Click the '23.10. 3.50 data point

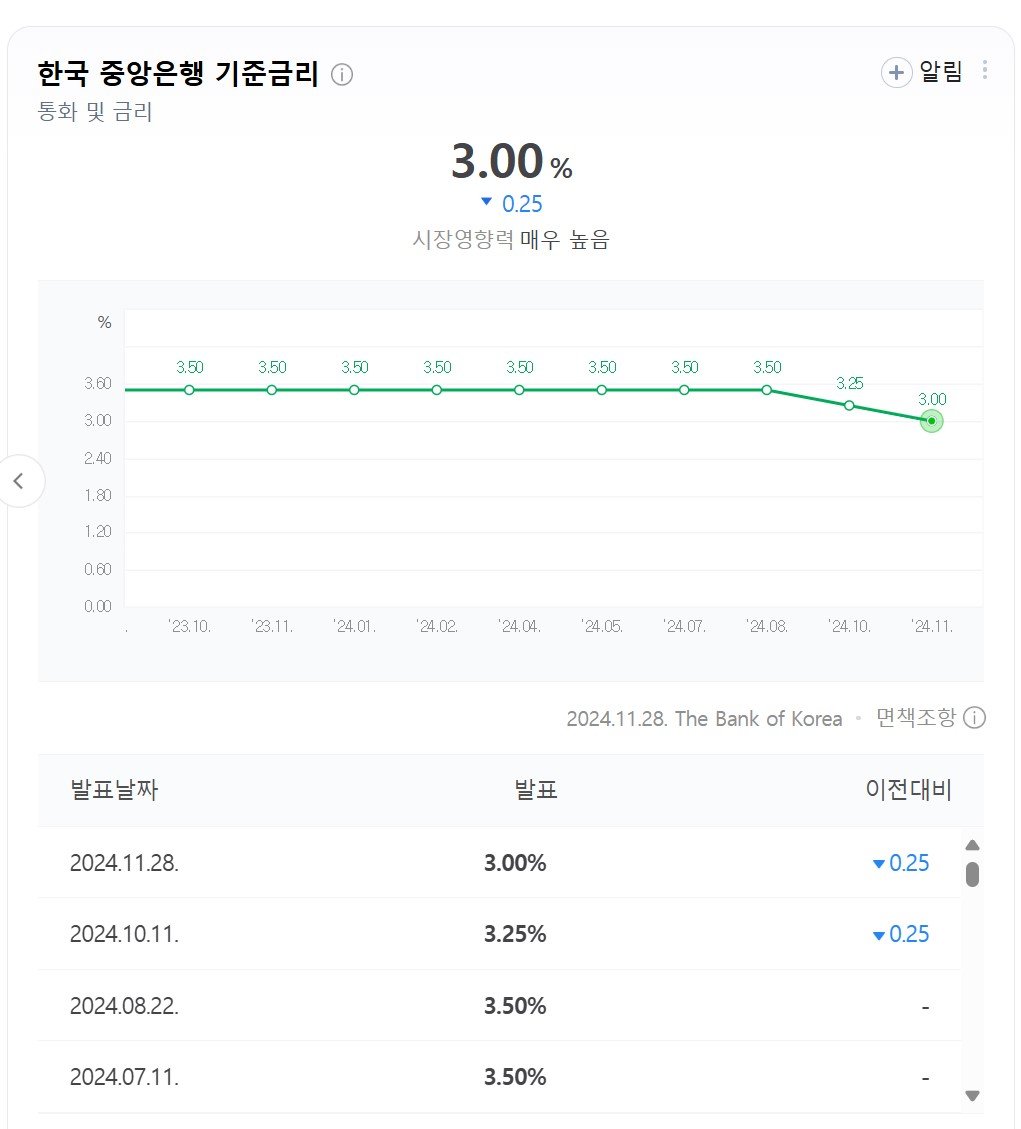point(189,390)
